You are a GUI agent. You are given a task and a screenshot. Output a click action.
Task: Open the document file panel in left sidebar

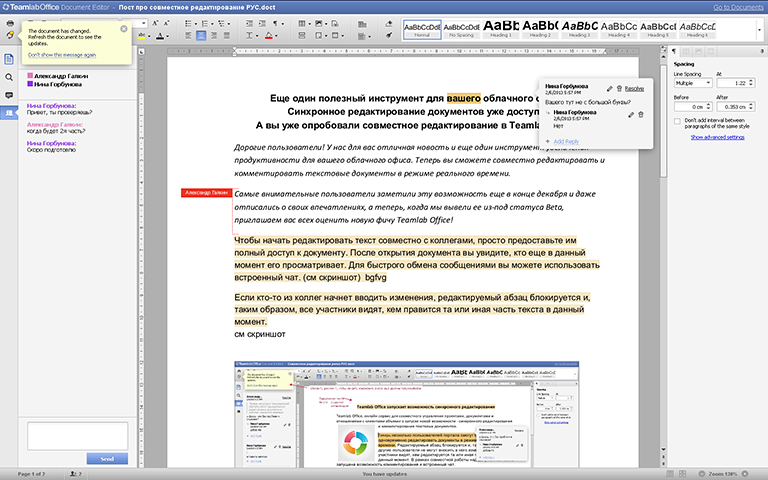pyautogui.click(x=9, y=59)
